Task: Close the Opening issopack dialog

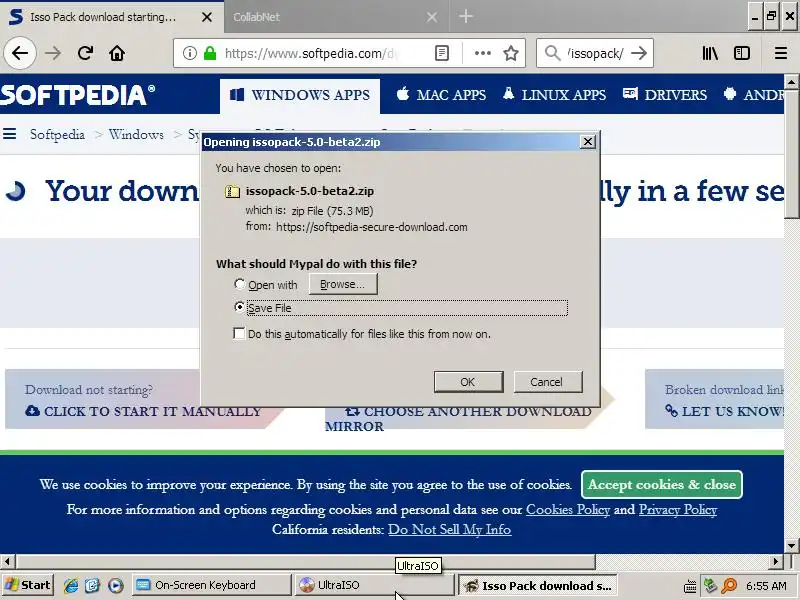Action: click(x=588, y=141)
